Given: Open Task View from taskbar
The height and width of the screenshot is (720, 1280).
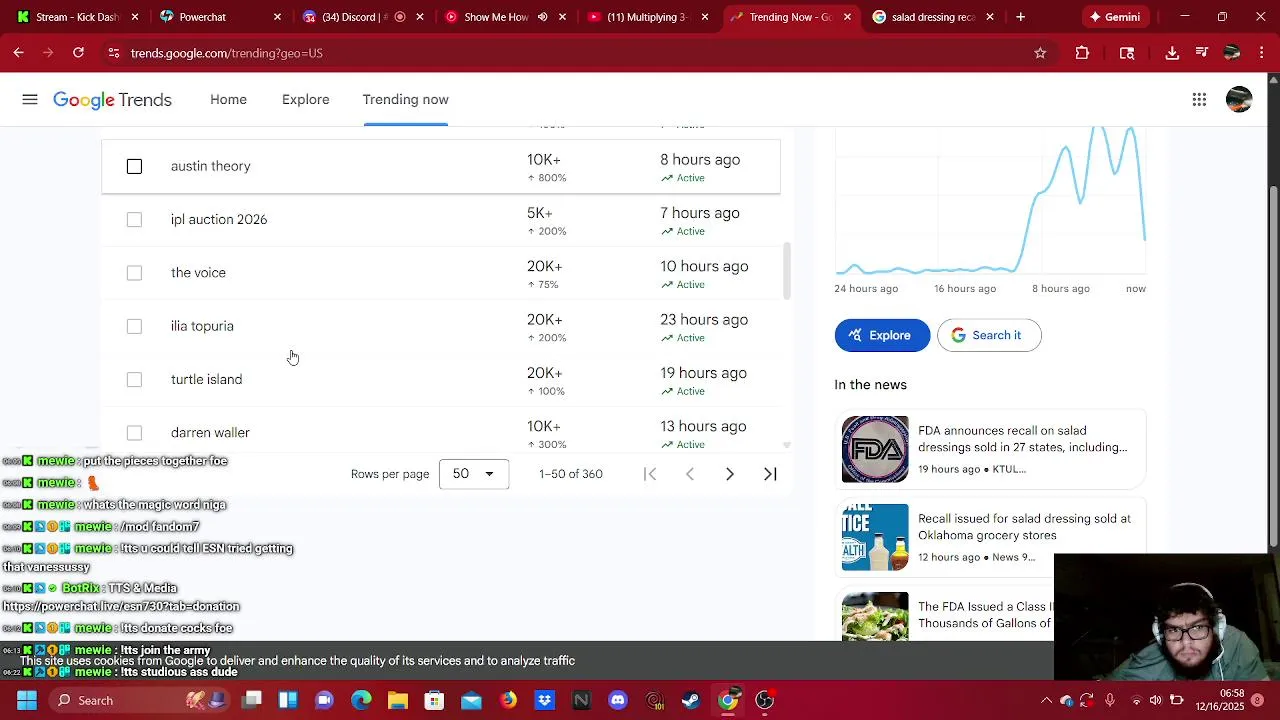Looking at the screenshot, I should point(252,700).
